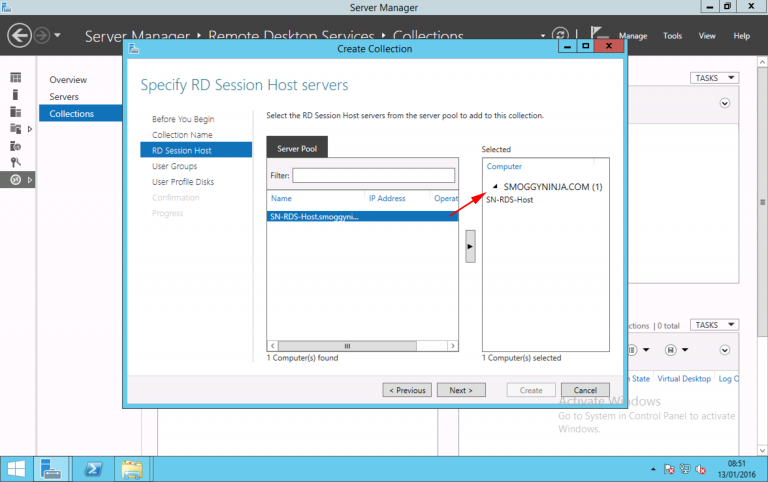Collapse the lower panel with chevron

tap(724, 350)
